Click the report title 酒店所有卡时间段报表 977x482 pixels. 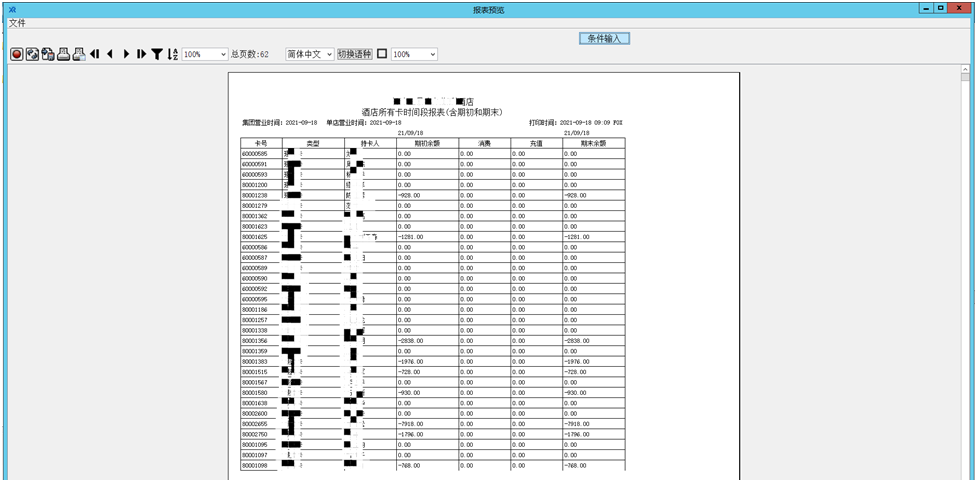tap(433, 111)
